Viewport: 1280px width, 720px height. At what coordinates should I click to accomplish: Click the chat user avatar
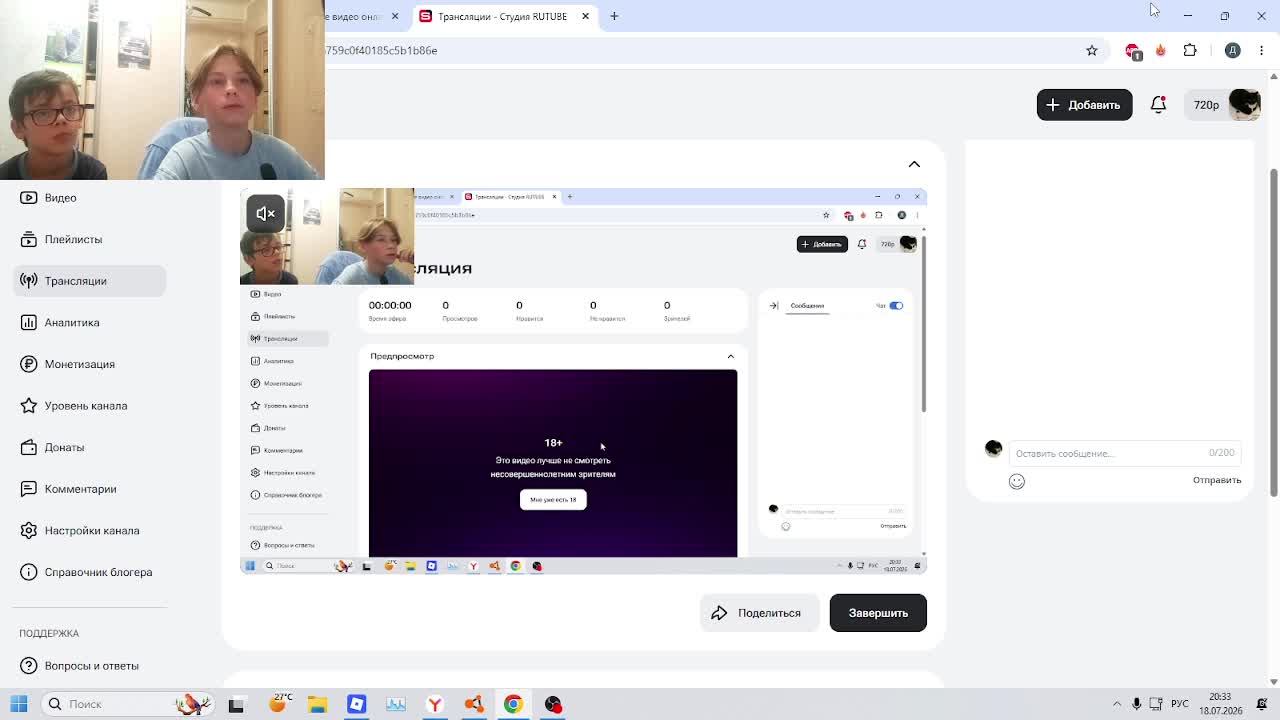[993, 448]
